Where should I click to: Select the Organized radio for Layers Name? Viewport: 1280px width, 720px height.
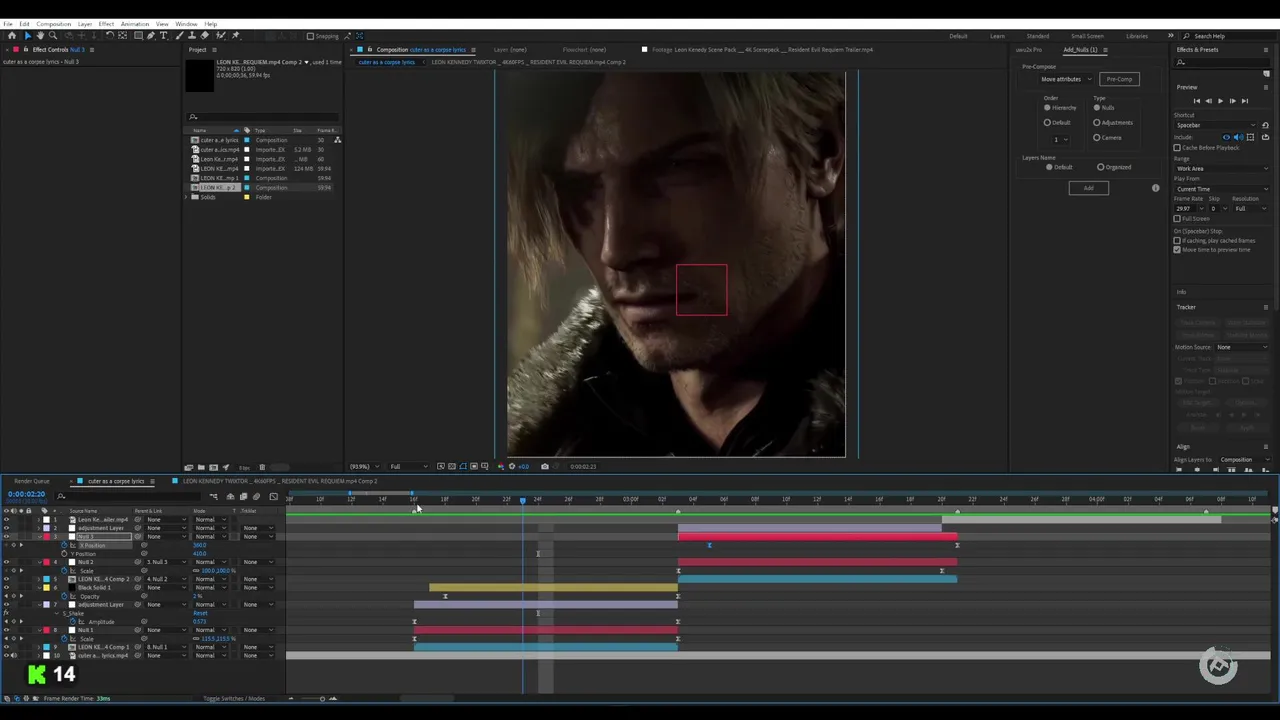tap(1101, 167)
